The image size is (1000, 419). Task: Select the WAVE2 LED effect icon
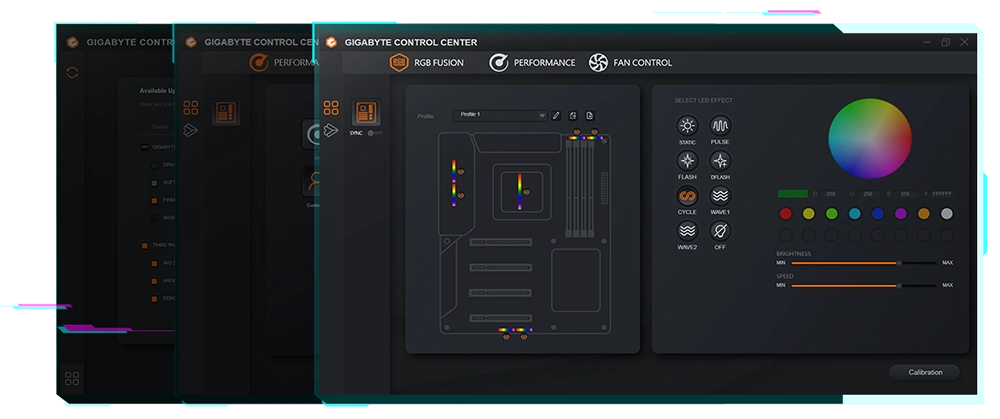(687, 230)
